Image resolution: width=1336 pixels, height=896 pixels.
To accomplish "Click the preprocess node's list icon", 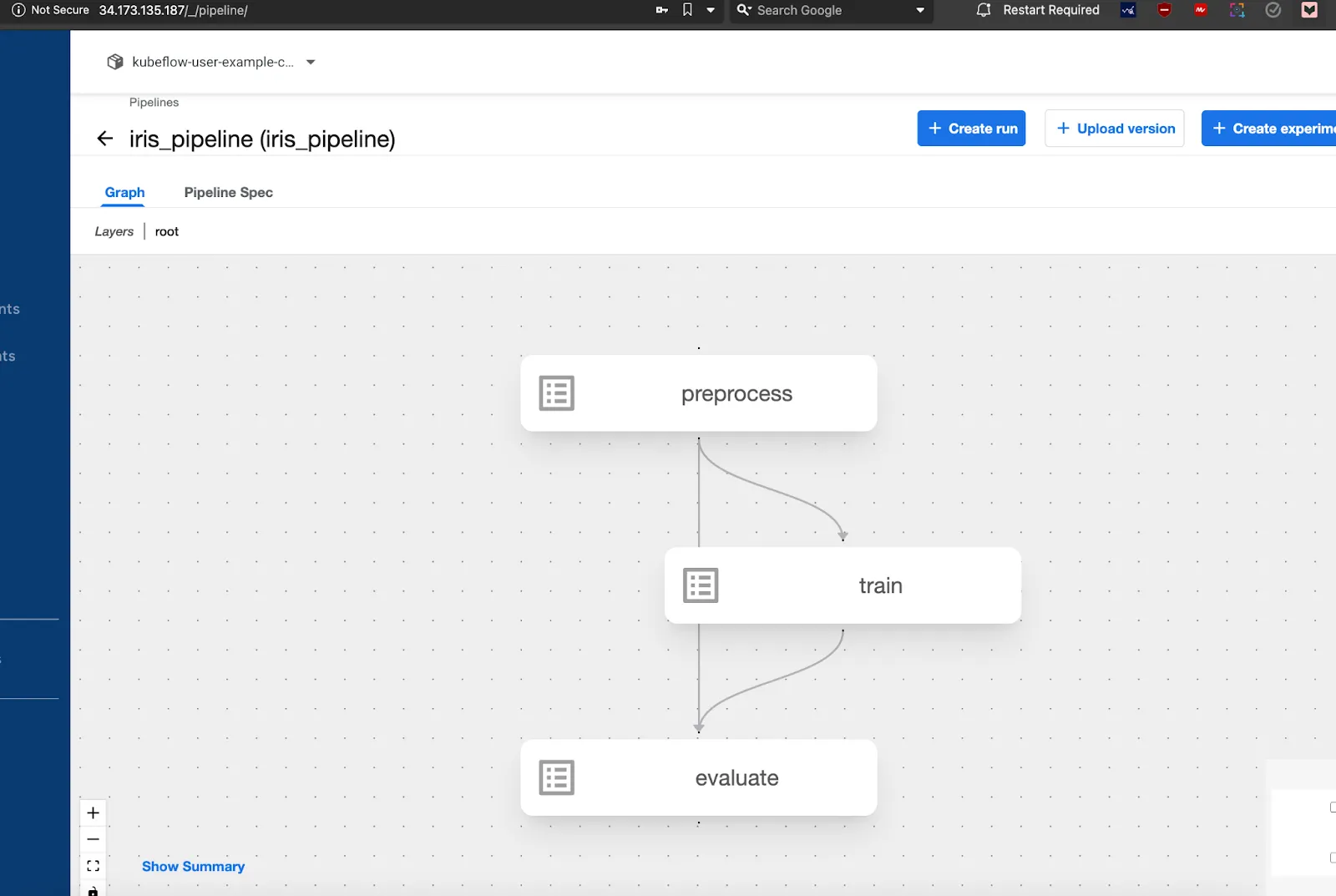I will pos(556,393).
